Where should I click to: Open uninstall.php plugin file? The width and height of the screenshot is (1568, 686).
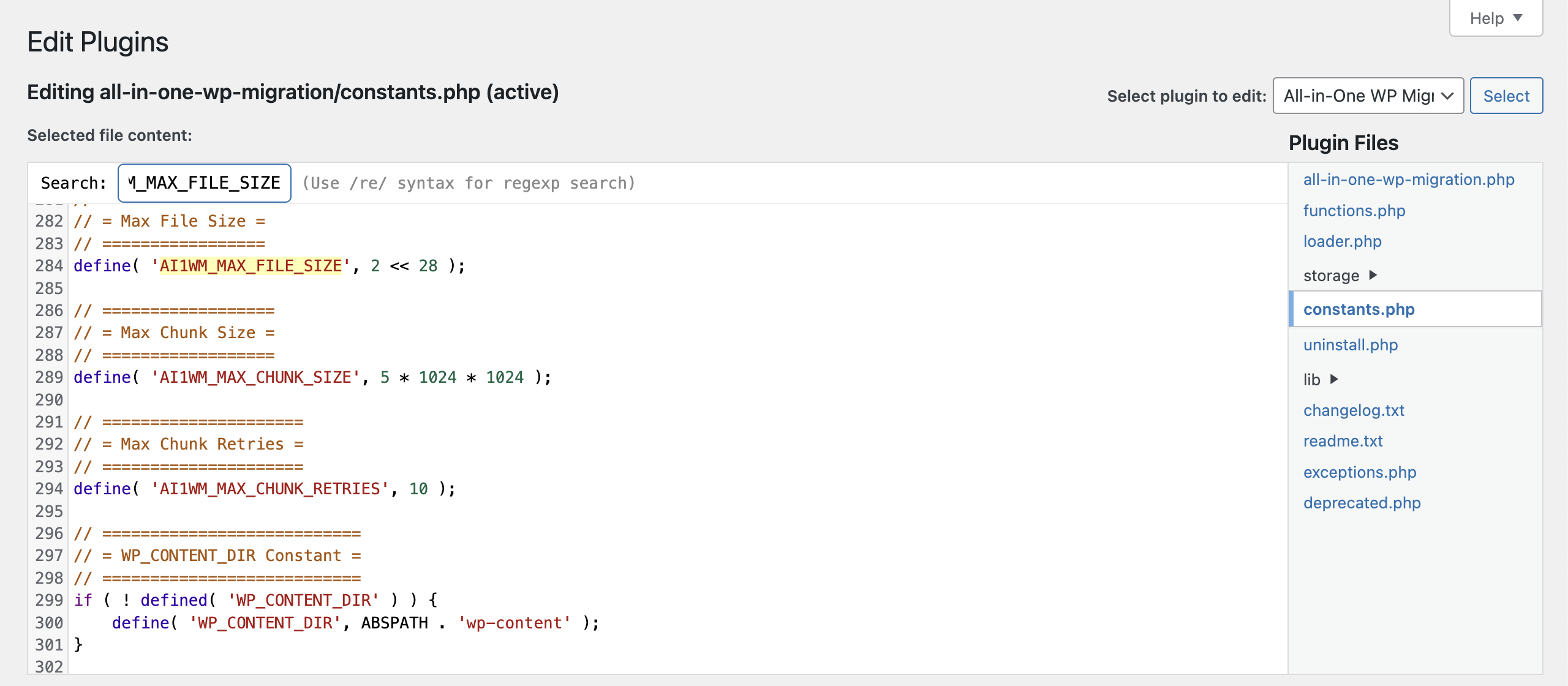(x=1350, y=345)
